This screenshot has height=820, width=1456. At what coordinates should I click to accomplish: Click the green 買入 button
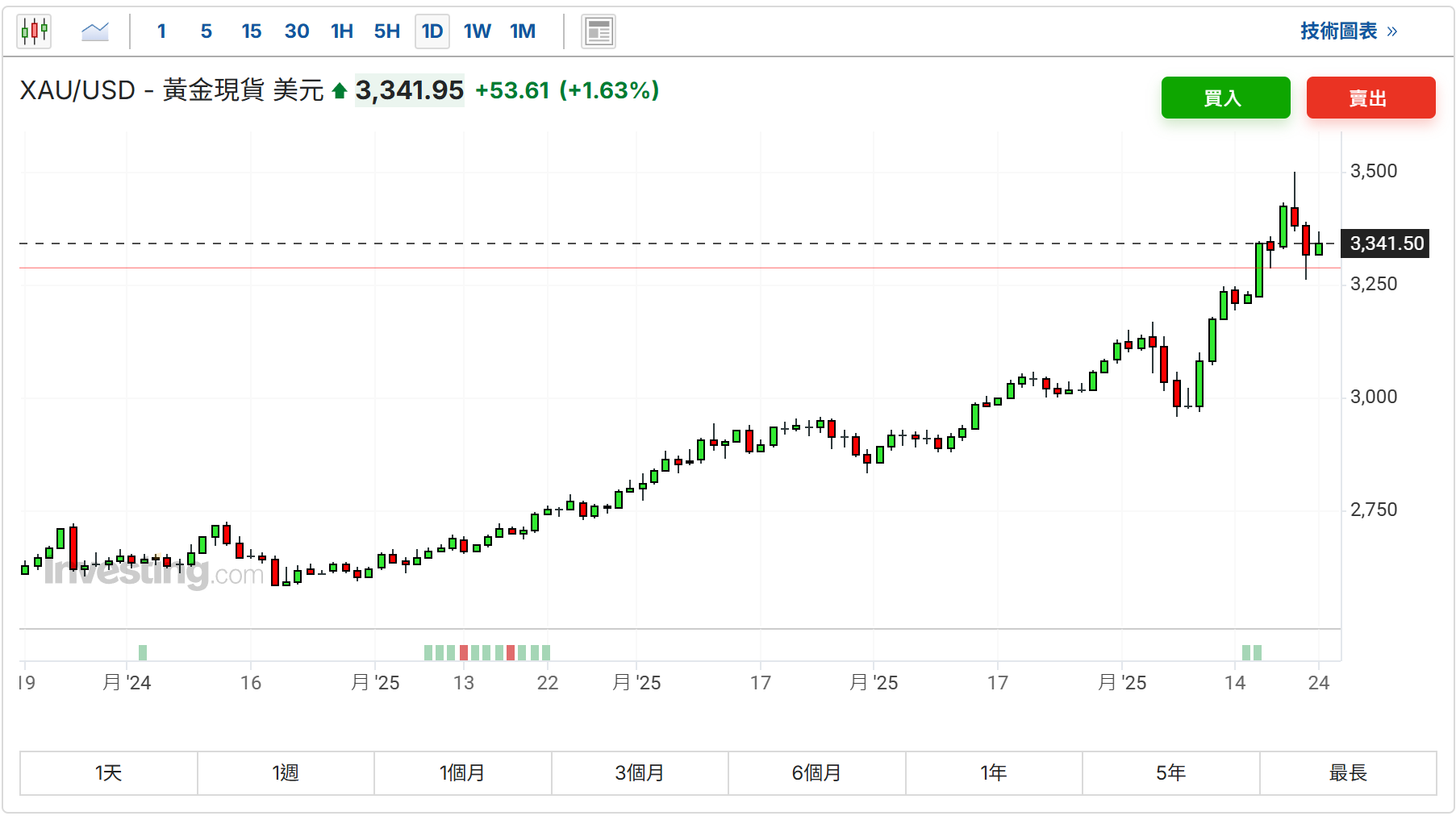1226,98
